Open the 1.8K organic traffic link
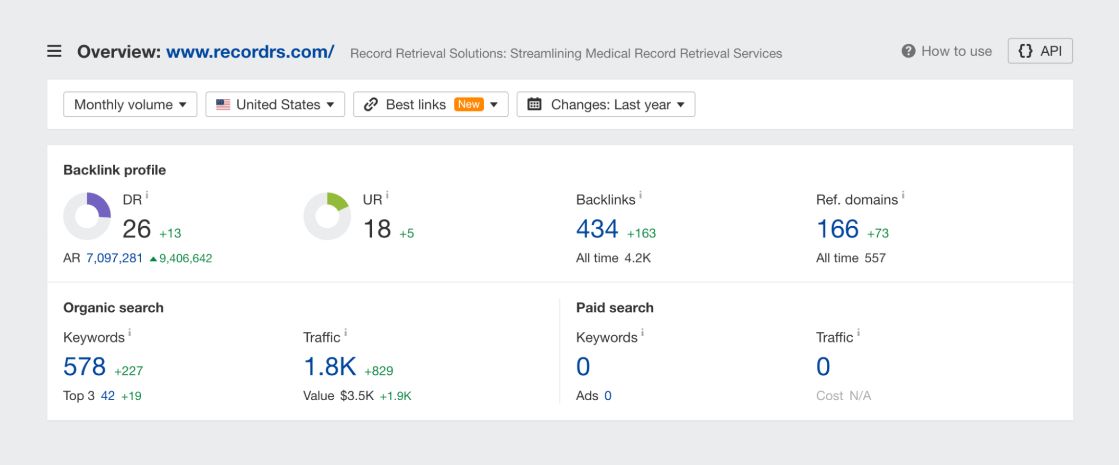 330,367
